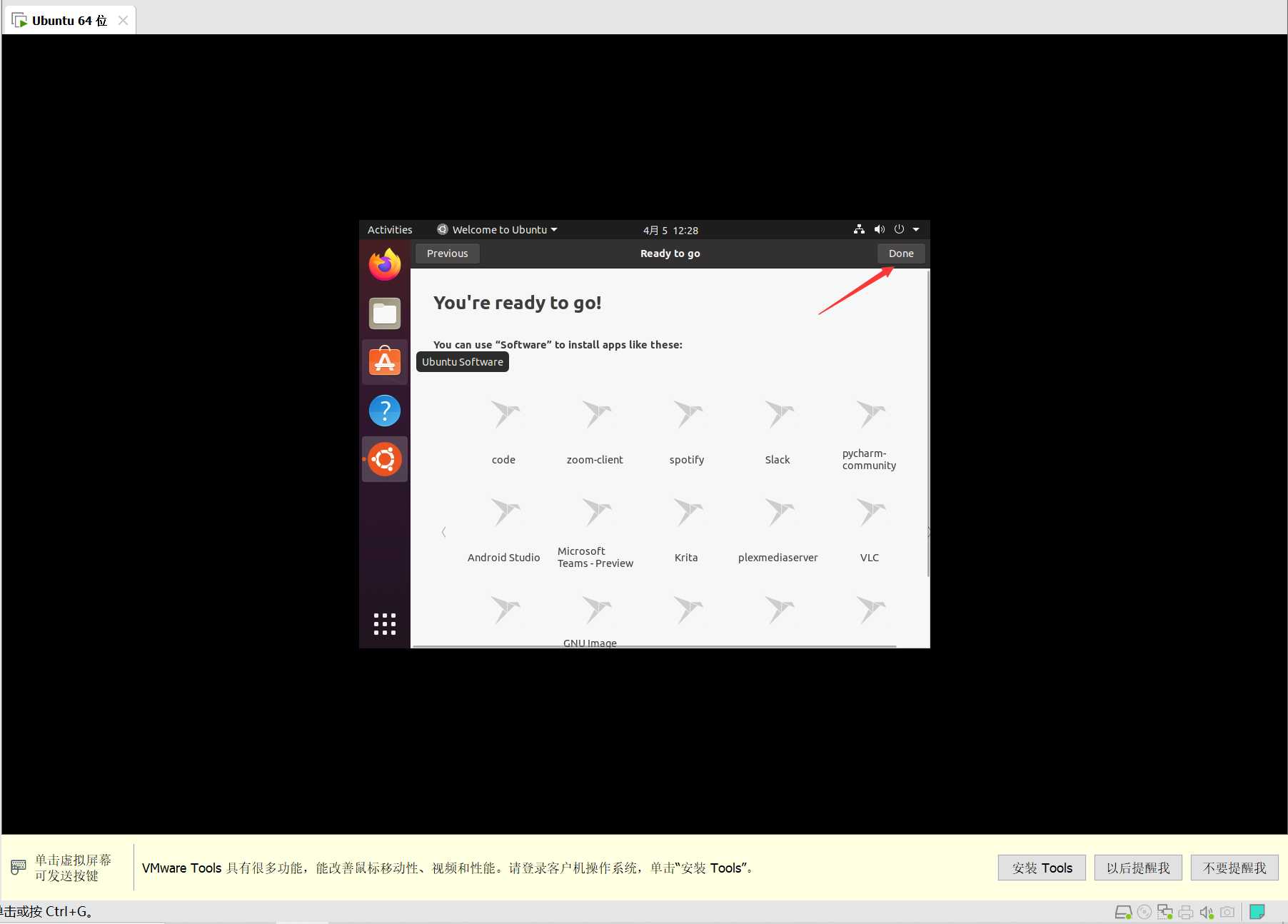The image size is (1288, 924).
Task: Click the Slack app icon
Action: click(x=779, y=413)
